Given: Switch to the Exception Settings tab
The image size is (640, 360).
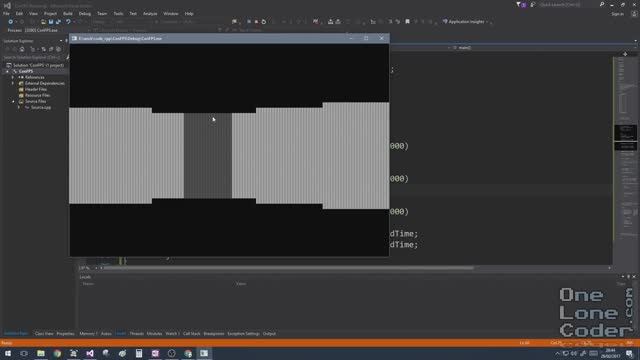Looking at the screenshot, I should point(243,334).
